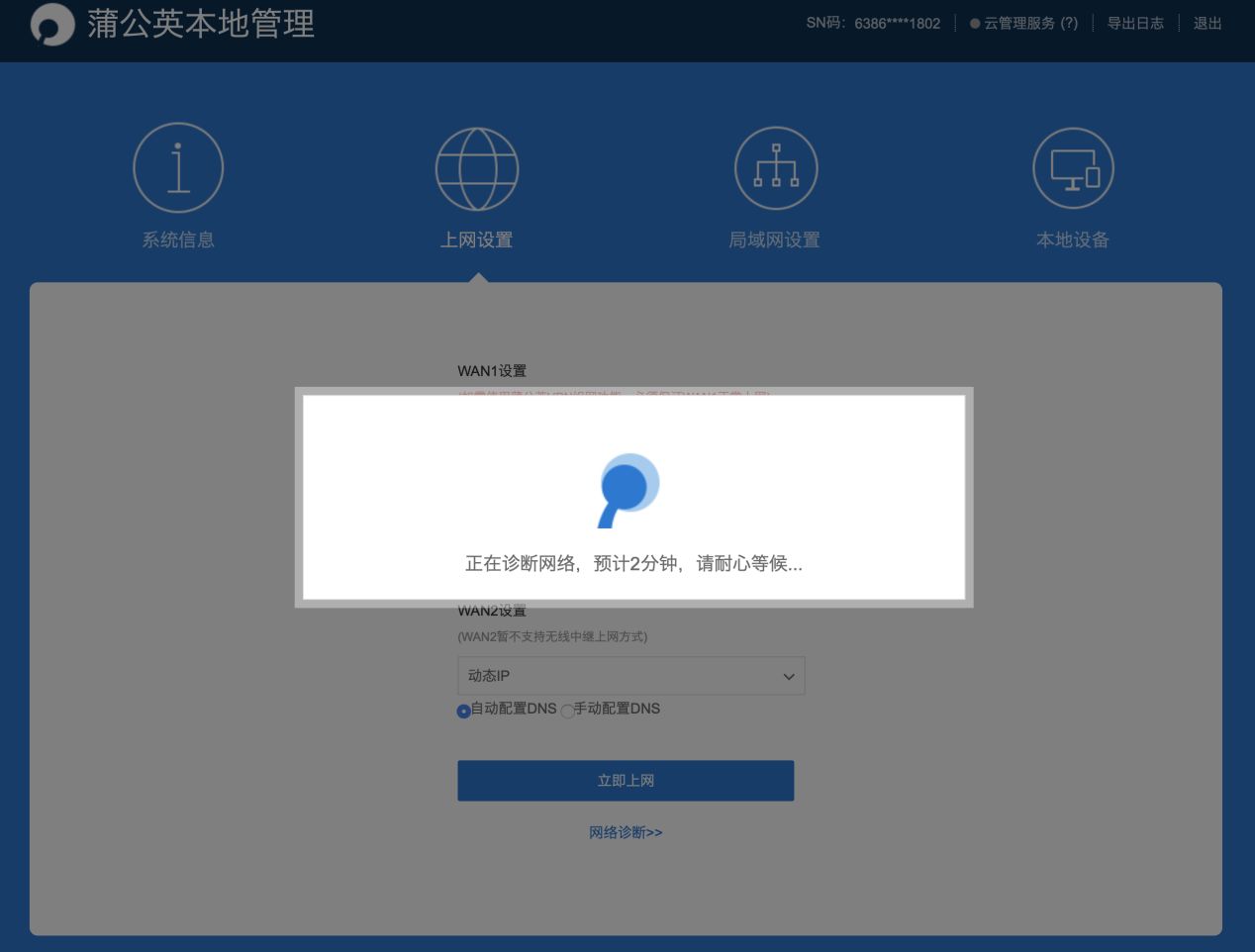Switch to the 系统信息 tab label
Screen dimensions: 1255x952
coord(178,239)
